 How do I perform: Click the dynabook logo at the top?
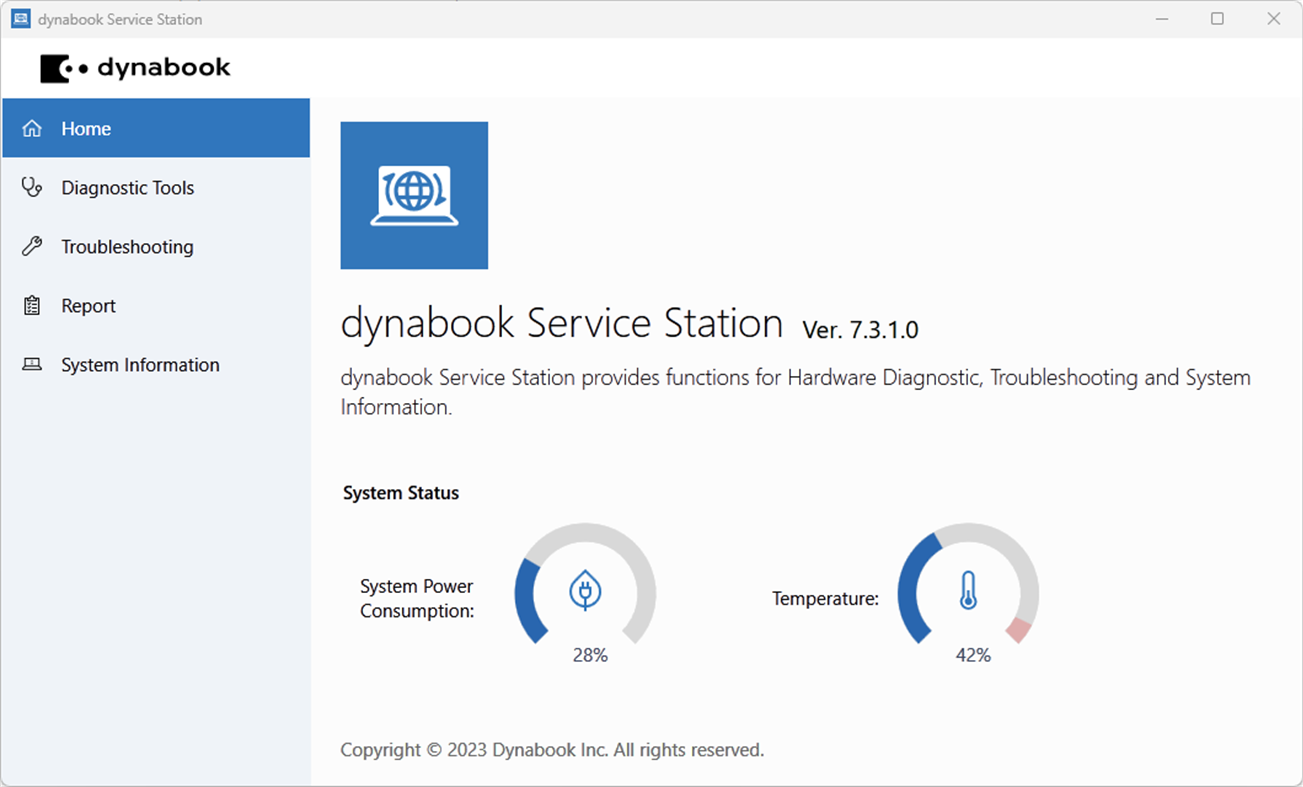pos(135,68)
